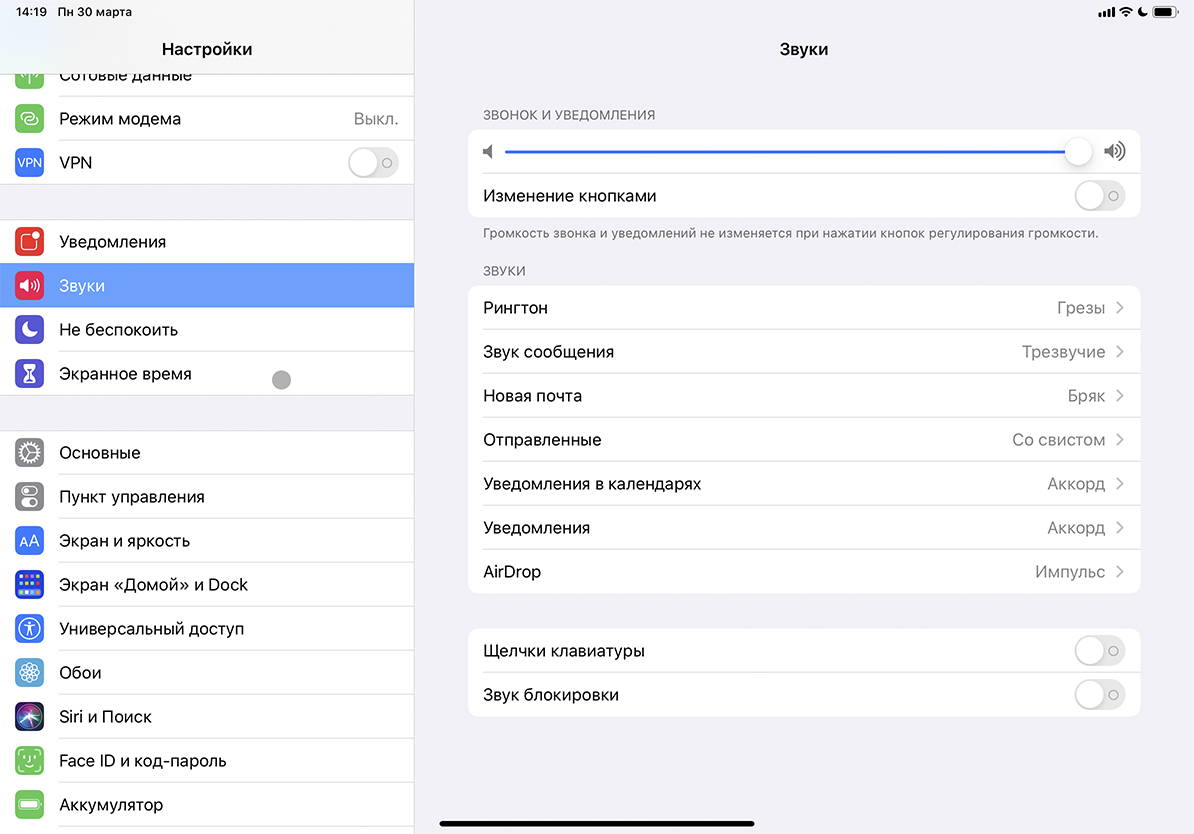Open the Универсальный доступ section

[207, 629]
